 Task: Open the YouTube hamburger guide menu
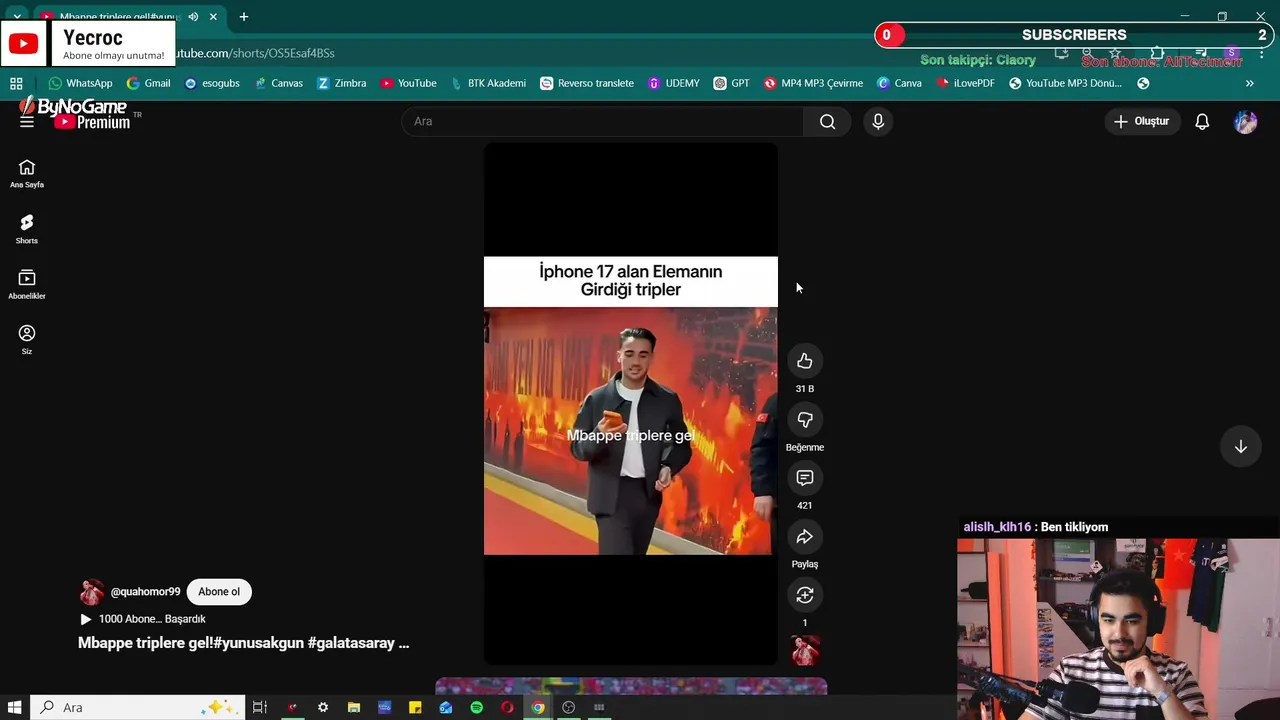(x=27, y=121)
